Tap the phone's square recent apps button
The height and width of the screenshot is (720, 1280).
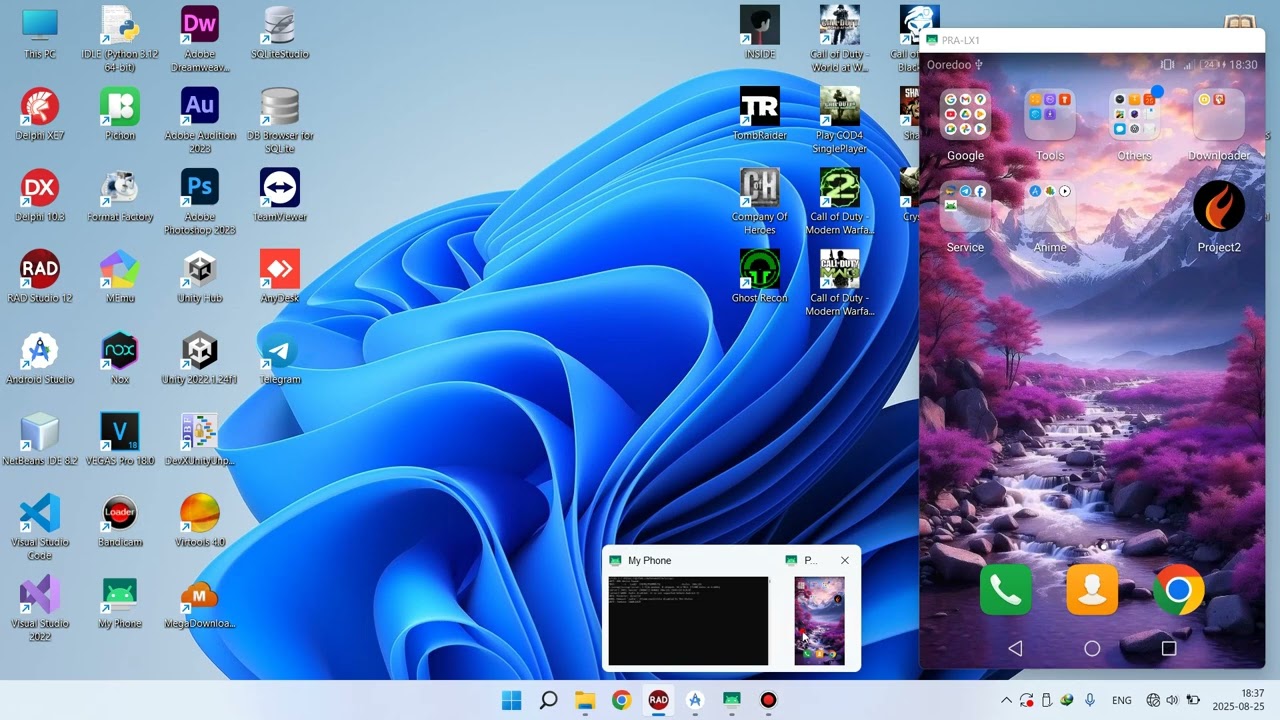click(x=1168, y=648)
